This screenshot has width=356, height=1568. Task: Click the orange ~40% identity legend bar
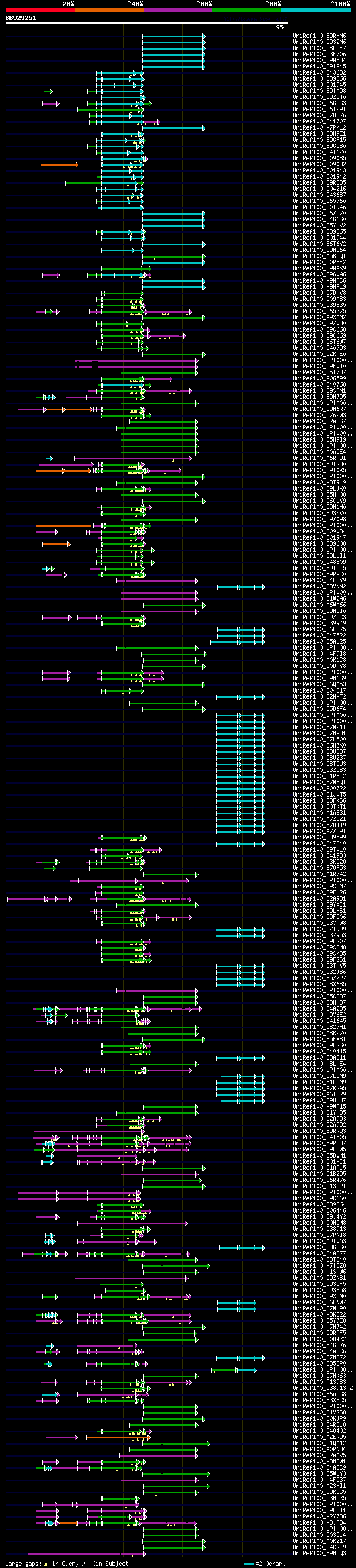[109, 10]
